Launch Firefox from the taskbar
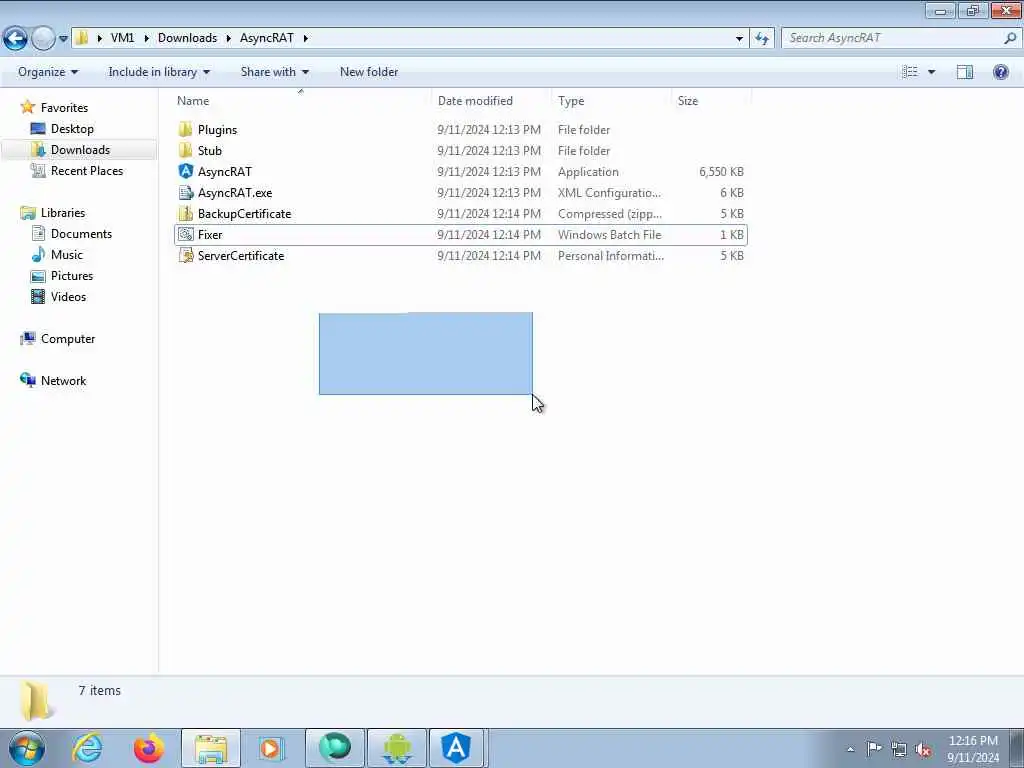 (149, 748)
